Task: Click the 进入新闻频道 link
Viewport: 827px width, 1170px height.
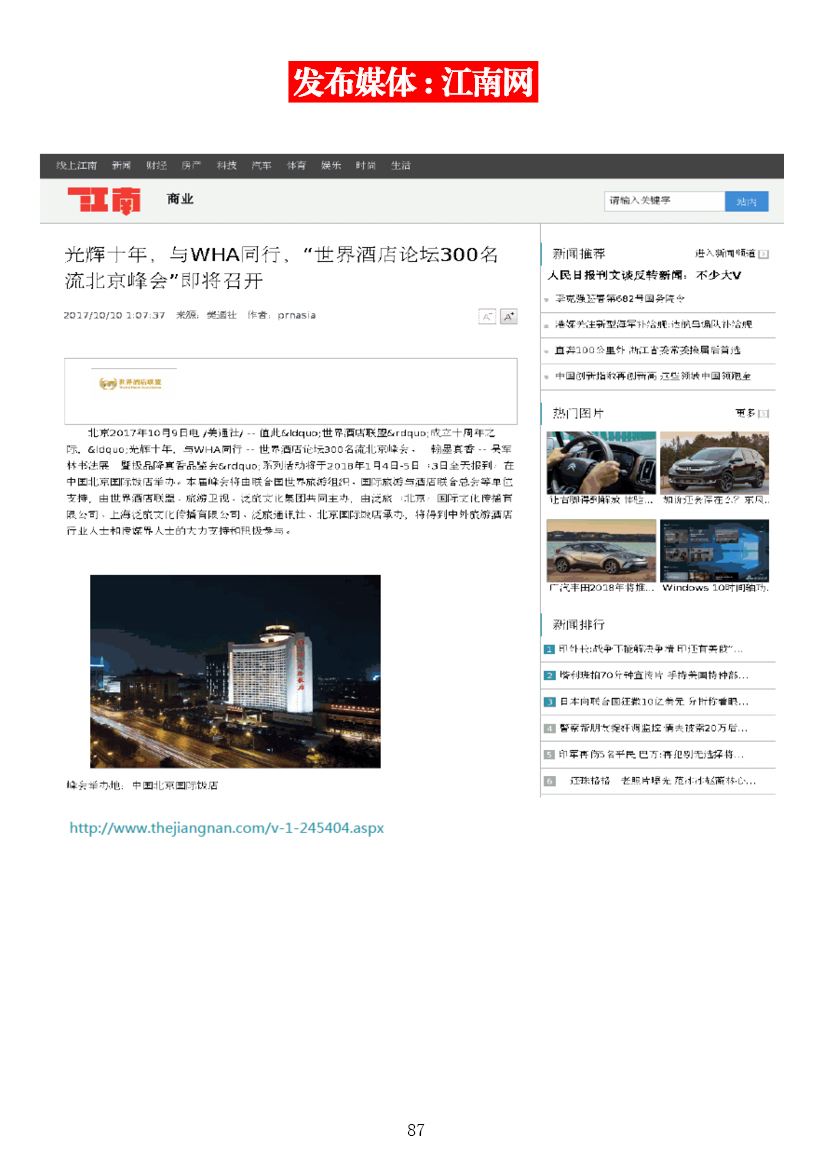Action: (725, 254)
